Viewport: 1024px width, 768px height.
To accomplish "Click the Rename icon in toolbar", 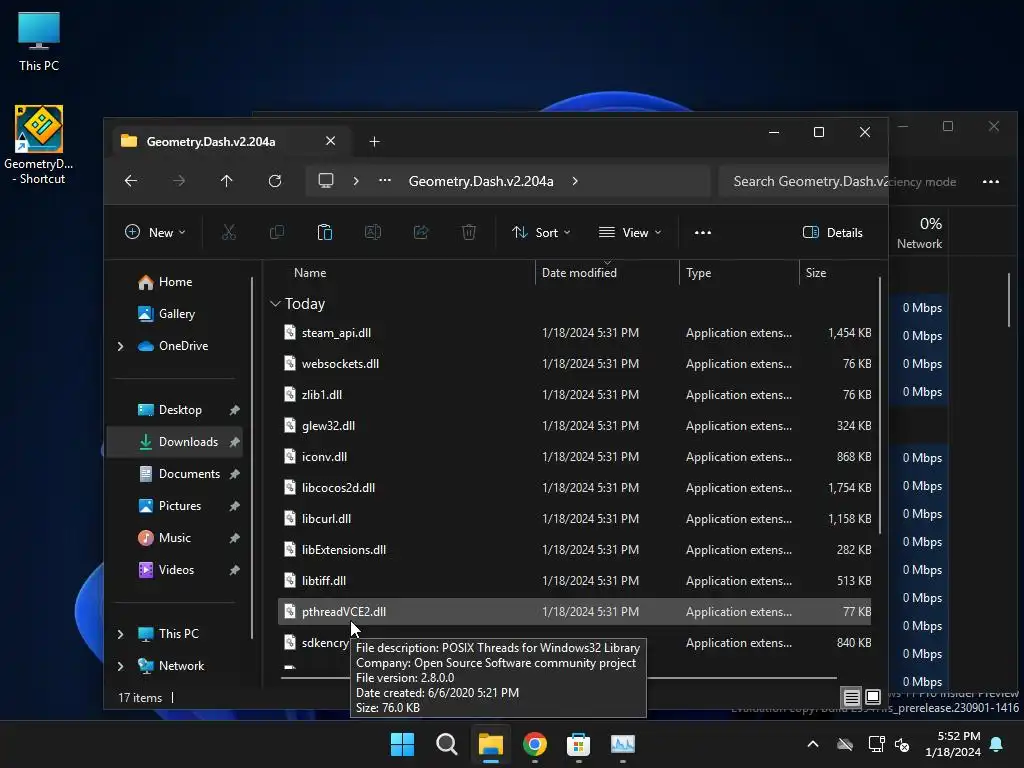I will coord(373,232).
